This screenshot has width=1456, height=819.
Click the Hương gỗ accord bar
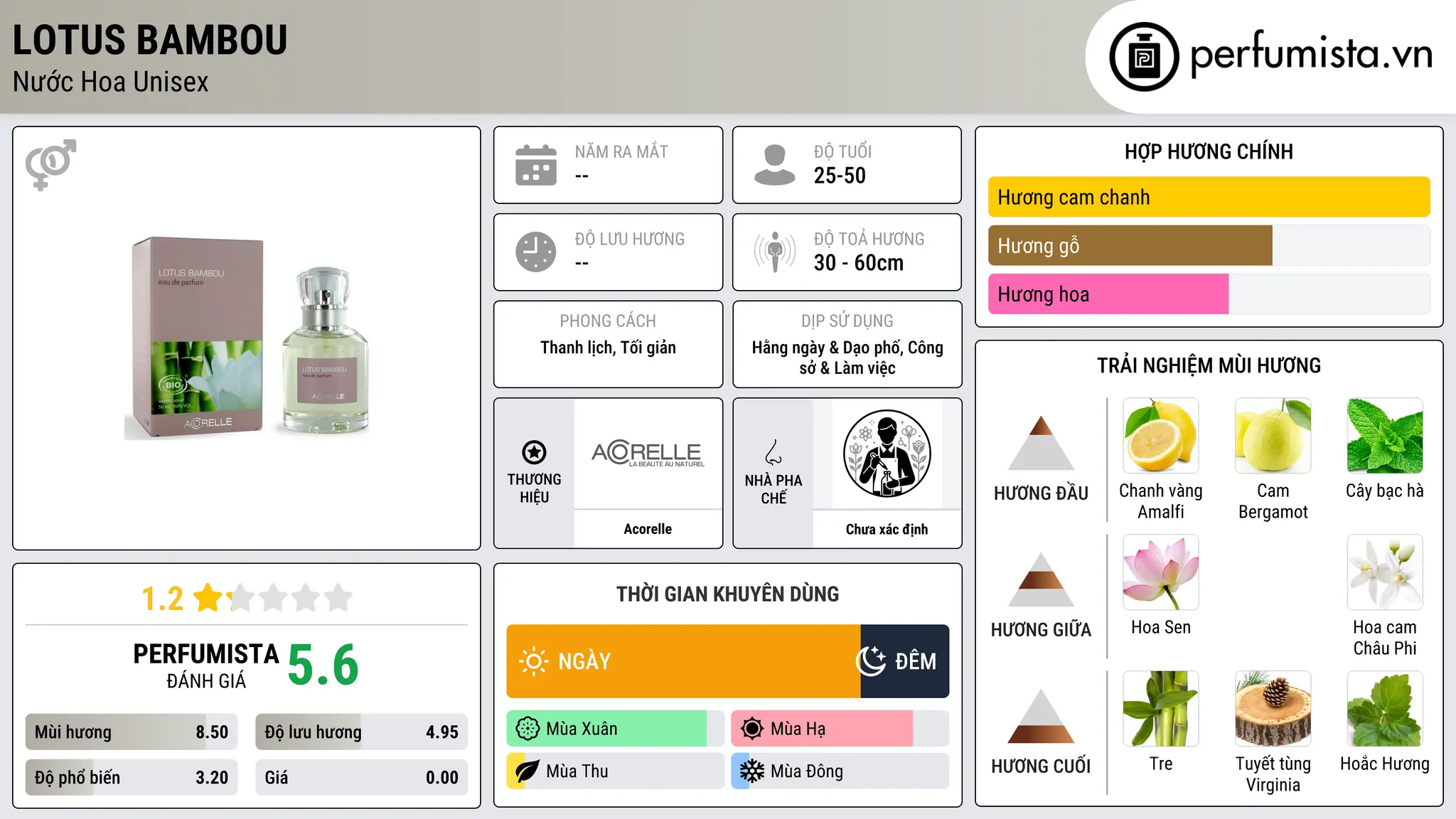click(x=1209, y=245)
